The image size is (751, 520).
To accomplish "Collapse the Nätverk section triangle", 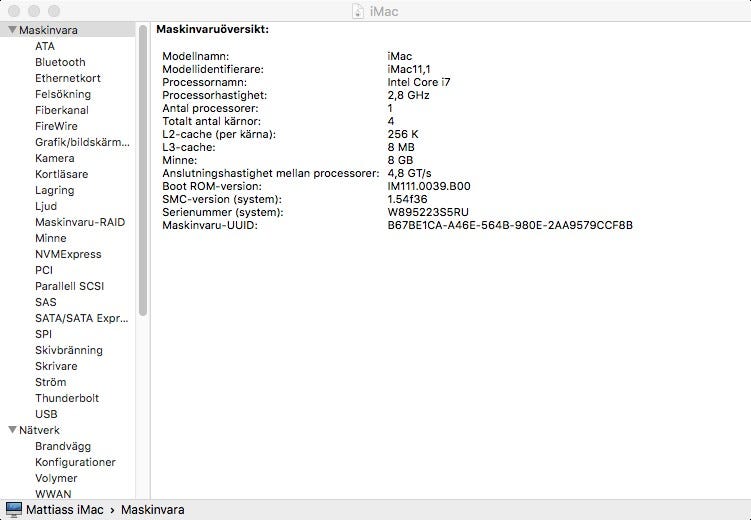I will [x=11, y=430].
